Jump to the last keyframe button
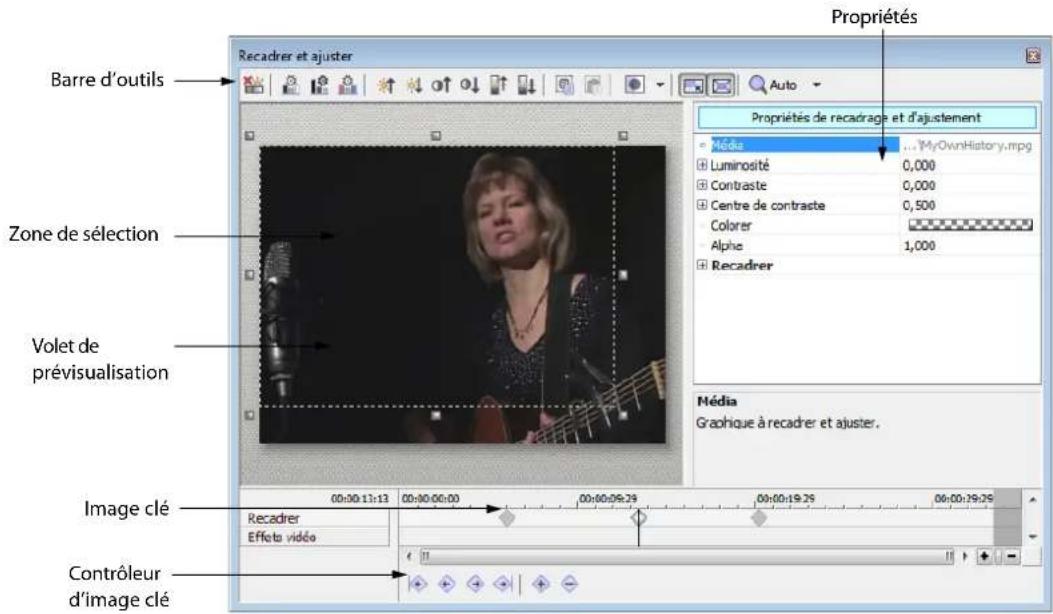1053x614 pixels. (x=502, y=584)
